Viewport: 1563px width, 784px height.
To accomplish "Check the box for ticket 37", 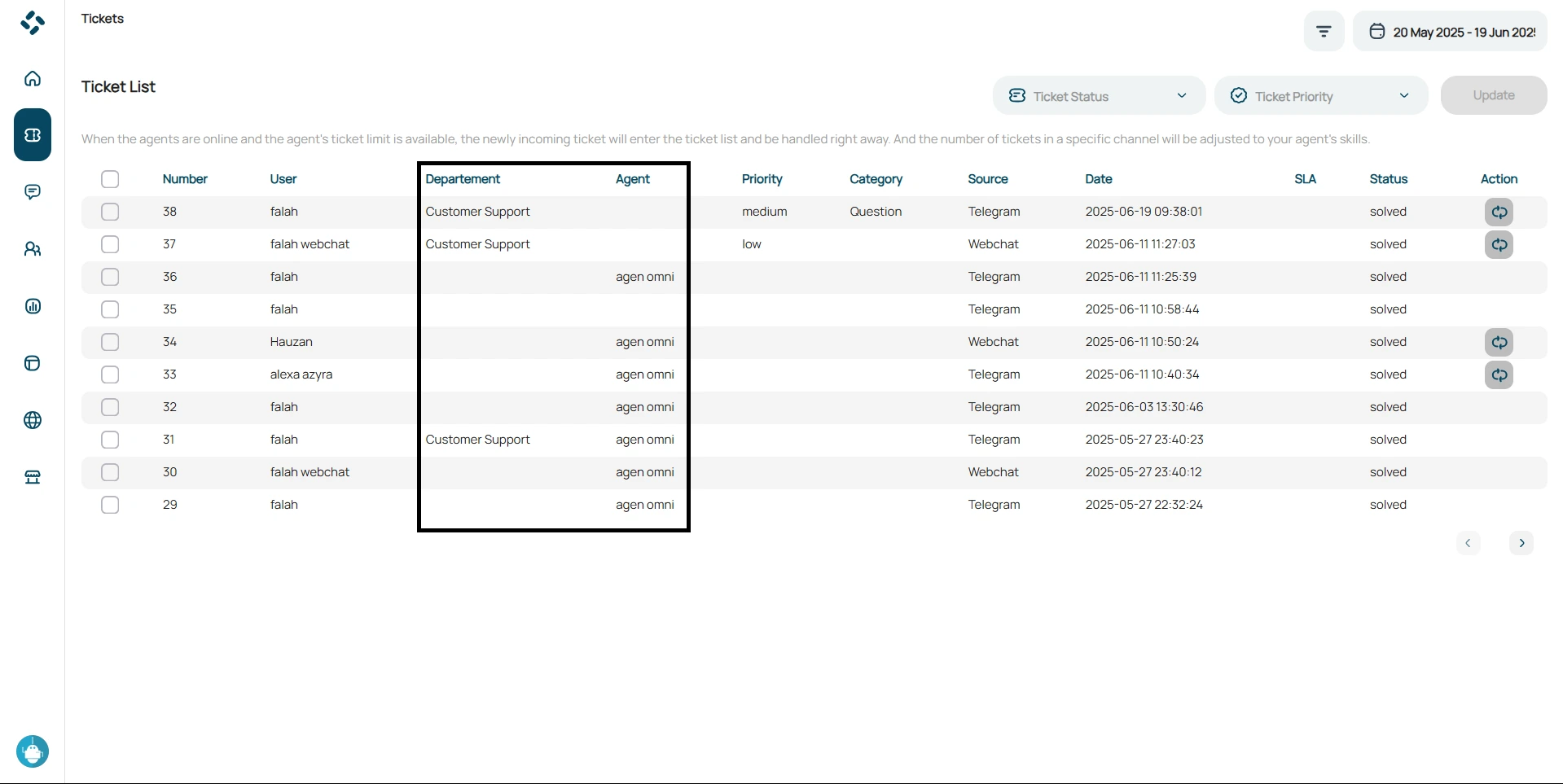I will (110, 244).
